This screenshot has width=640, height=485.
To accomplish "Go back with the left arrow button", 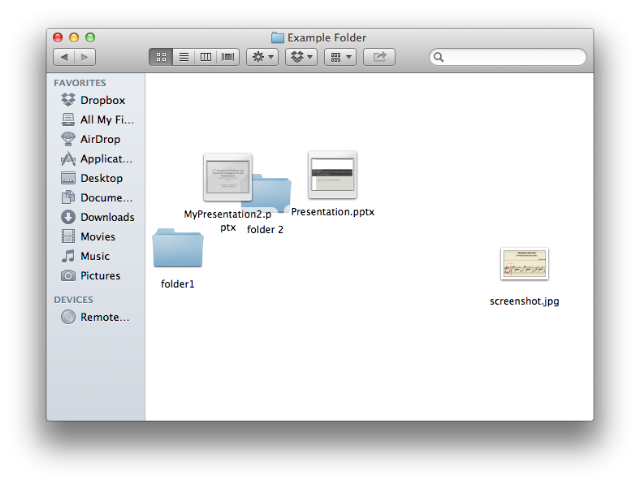I will [x=64, y=57].
